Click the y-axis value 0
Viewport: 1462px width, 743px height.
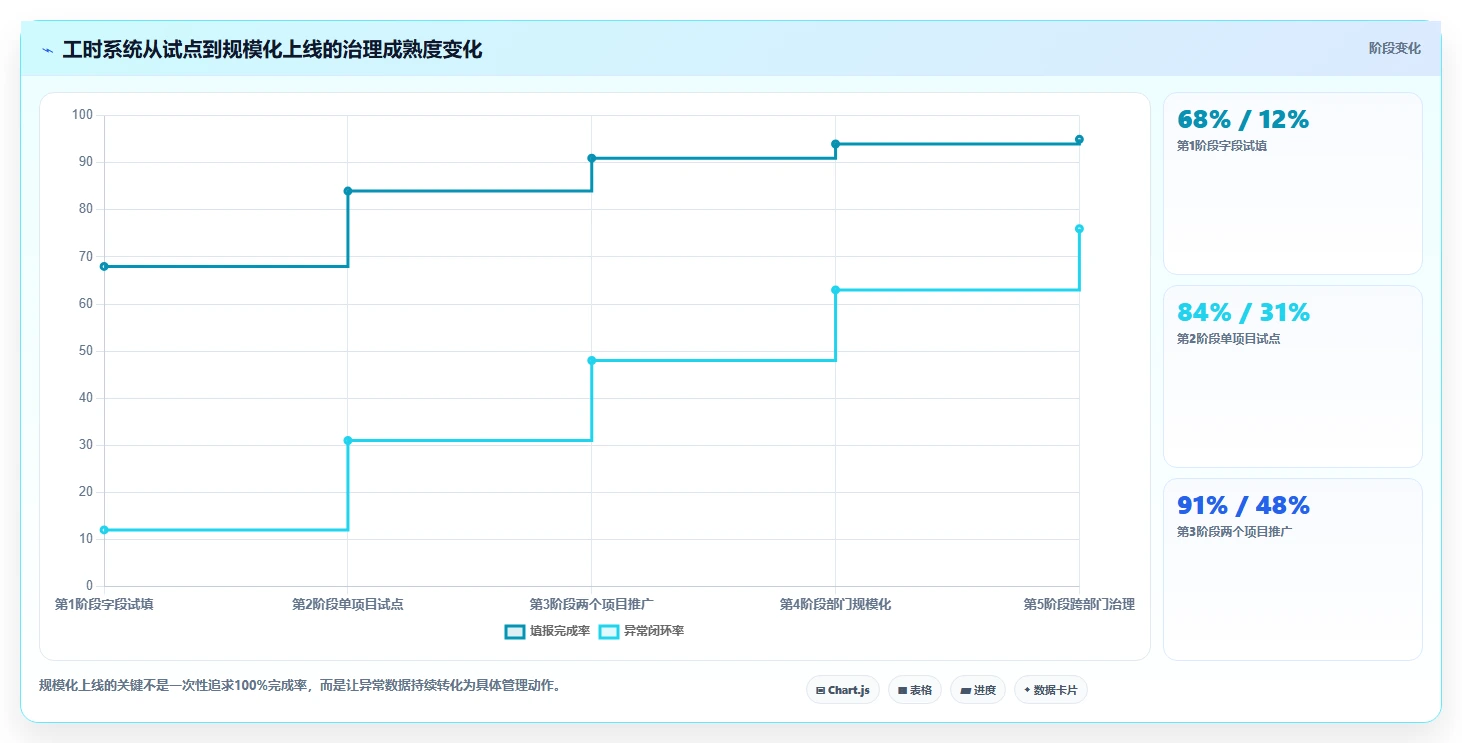pyautogui.click(x=89, y=586)
